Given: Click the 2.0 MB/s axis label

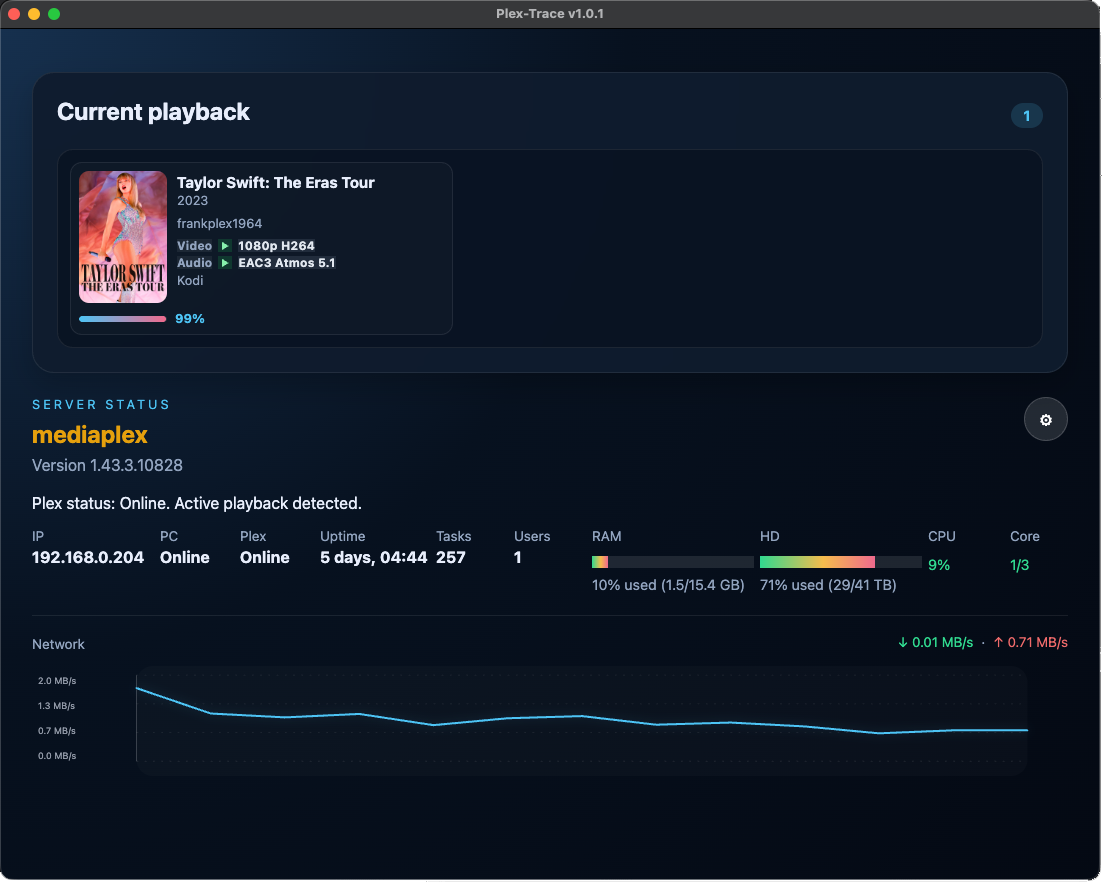Looking at the screenshot, I should coord(57,681).
